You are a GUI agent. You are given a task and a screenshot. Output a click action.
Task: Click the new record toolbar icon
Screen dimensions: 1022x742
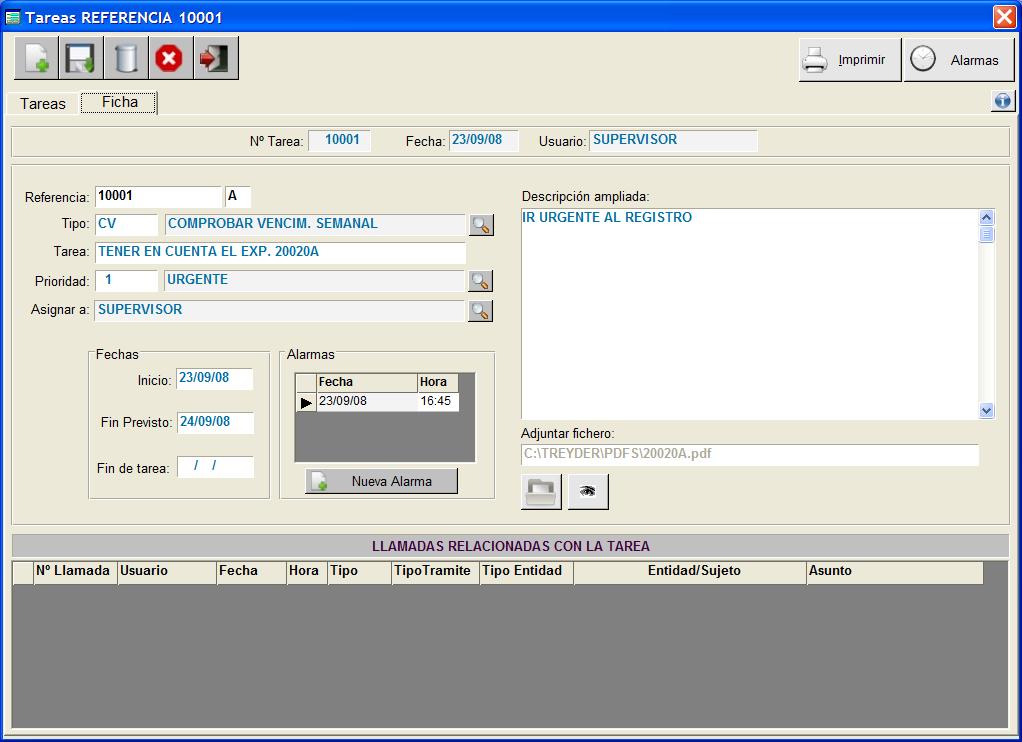click(x=36, y=58)
